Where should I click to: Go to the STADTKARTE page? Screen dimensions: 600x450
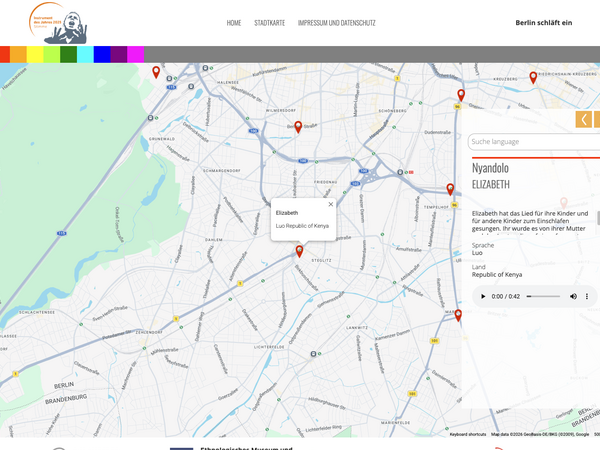[269, 23]
